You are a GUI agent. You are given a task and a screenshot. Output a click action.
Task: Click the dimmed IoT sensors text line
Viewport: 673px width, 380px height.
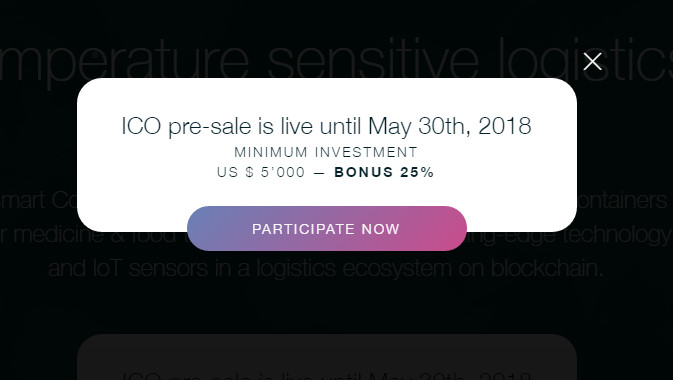click(x=326, y=269)
